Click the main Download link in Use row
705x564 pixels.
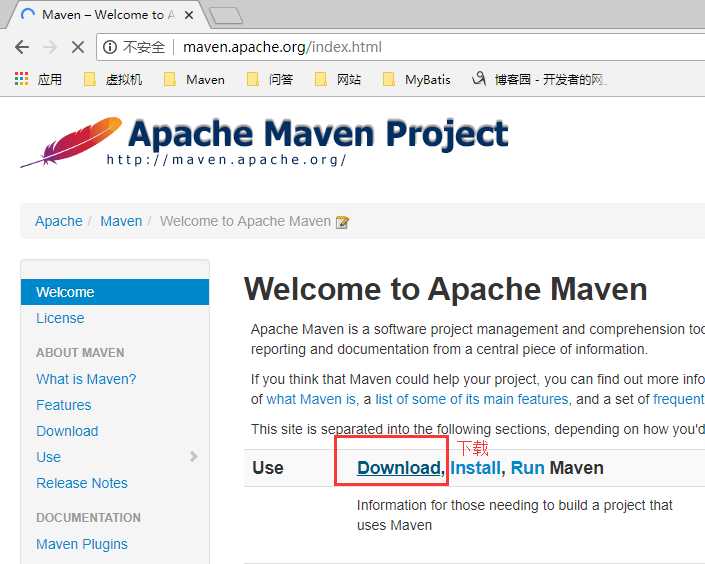coord(398,468)
